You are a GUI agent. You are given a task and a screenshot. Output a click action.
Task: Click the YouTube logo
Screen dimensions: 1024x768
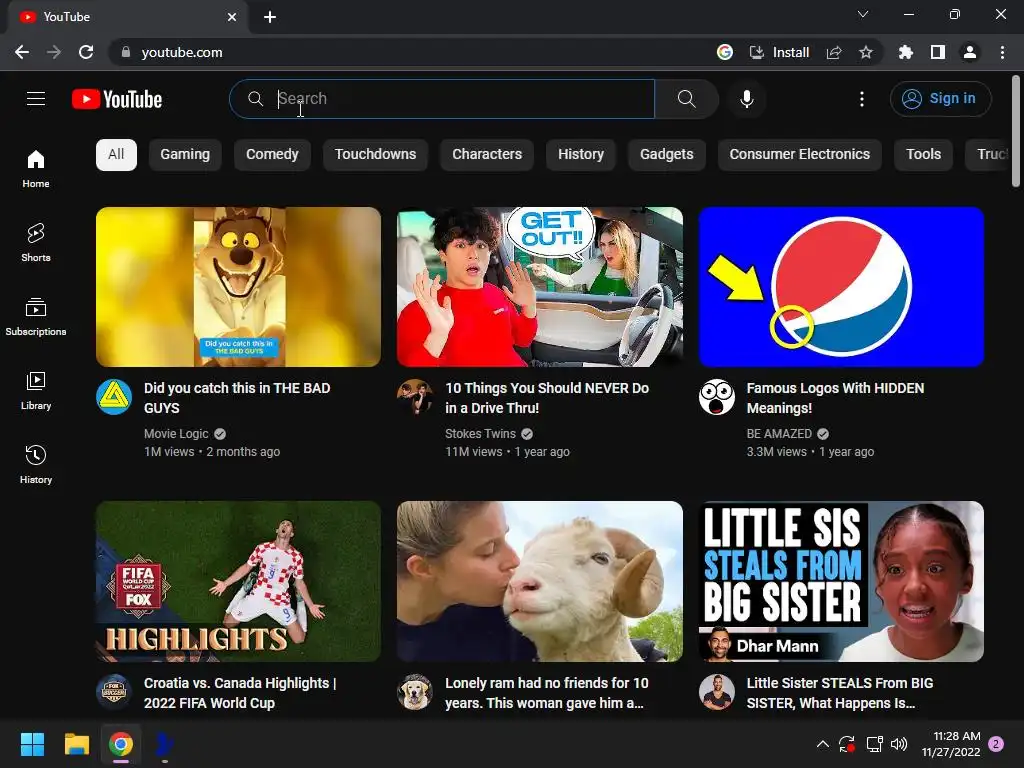(117, 99)
